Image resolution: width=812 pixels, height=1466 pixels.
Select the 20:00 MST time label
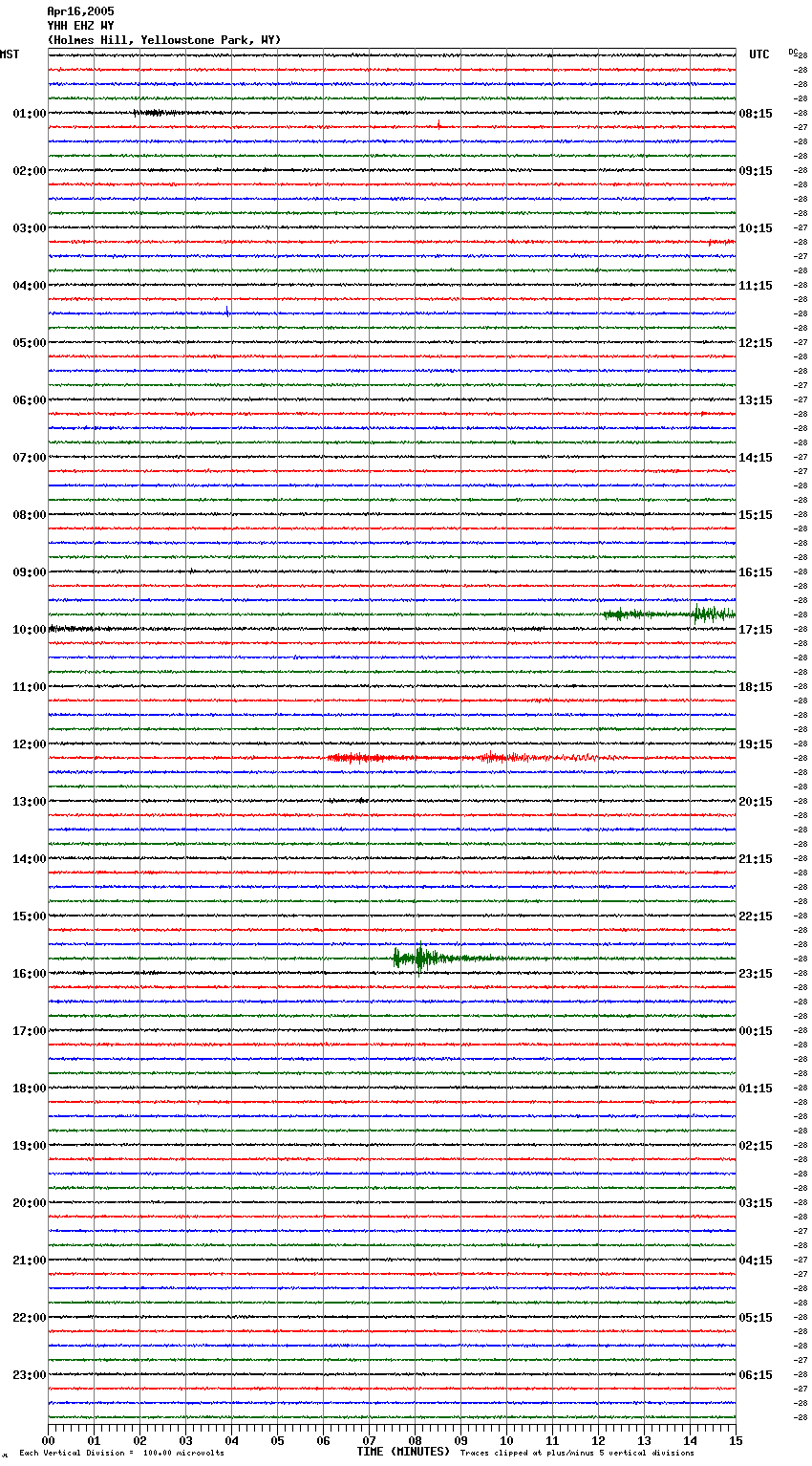tap(30, 1203)
